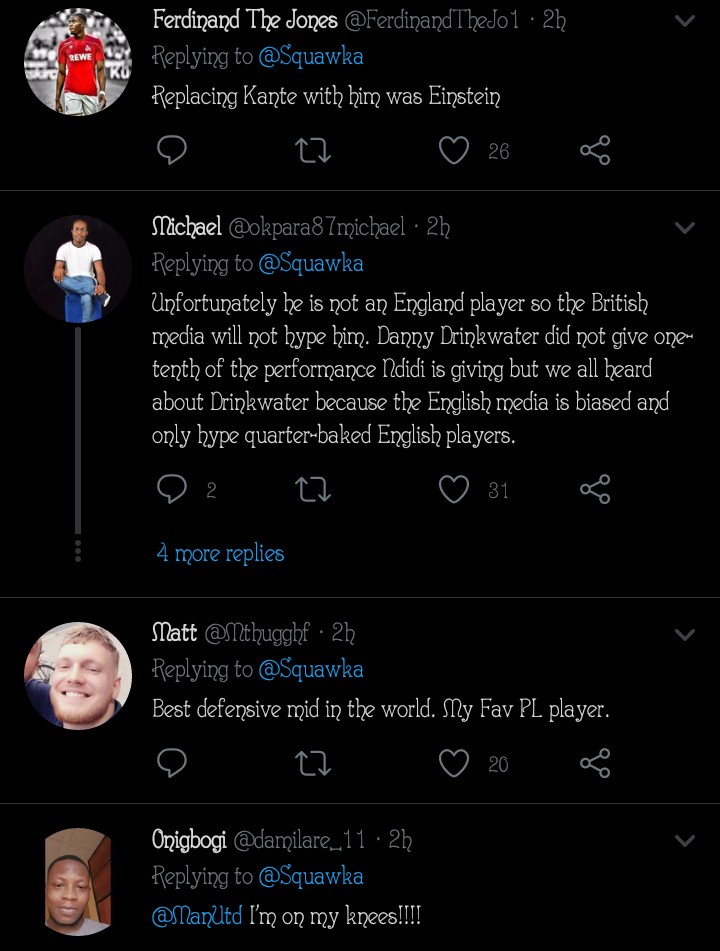Open options chevron on Matt's tweet
This screenshot has width=720, height=951.
pos(685,634)
